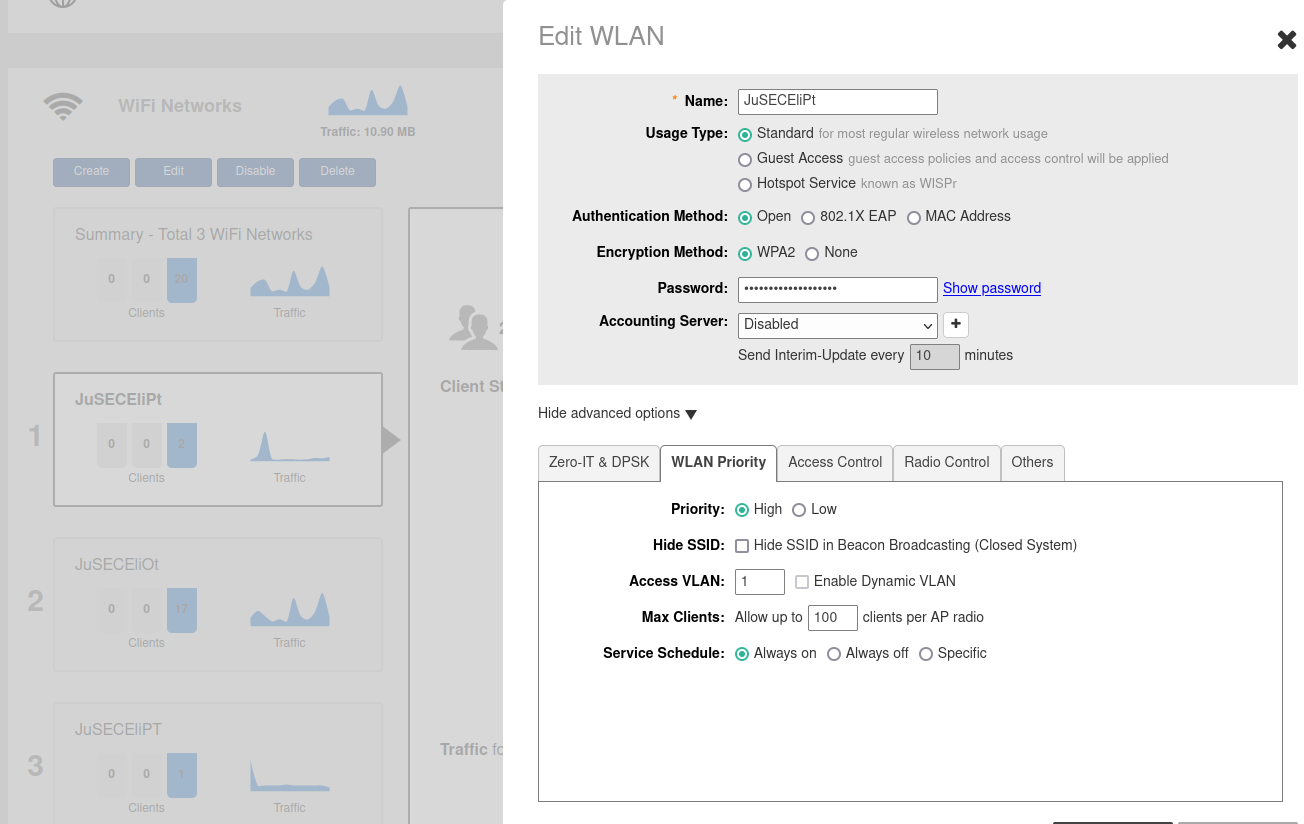Viewport: 1304px width, 824px height.
Task: Click the JuSECEliPt traffic sparkline
Action: point(289,447)
